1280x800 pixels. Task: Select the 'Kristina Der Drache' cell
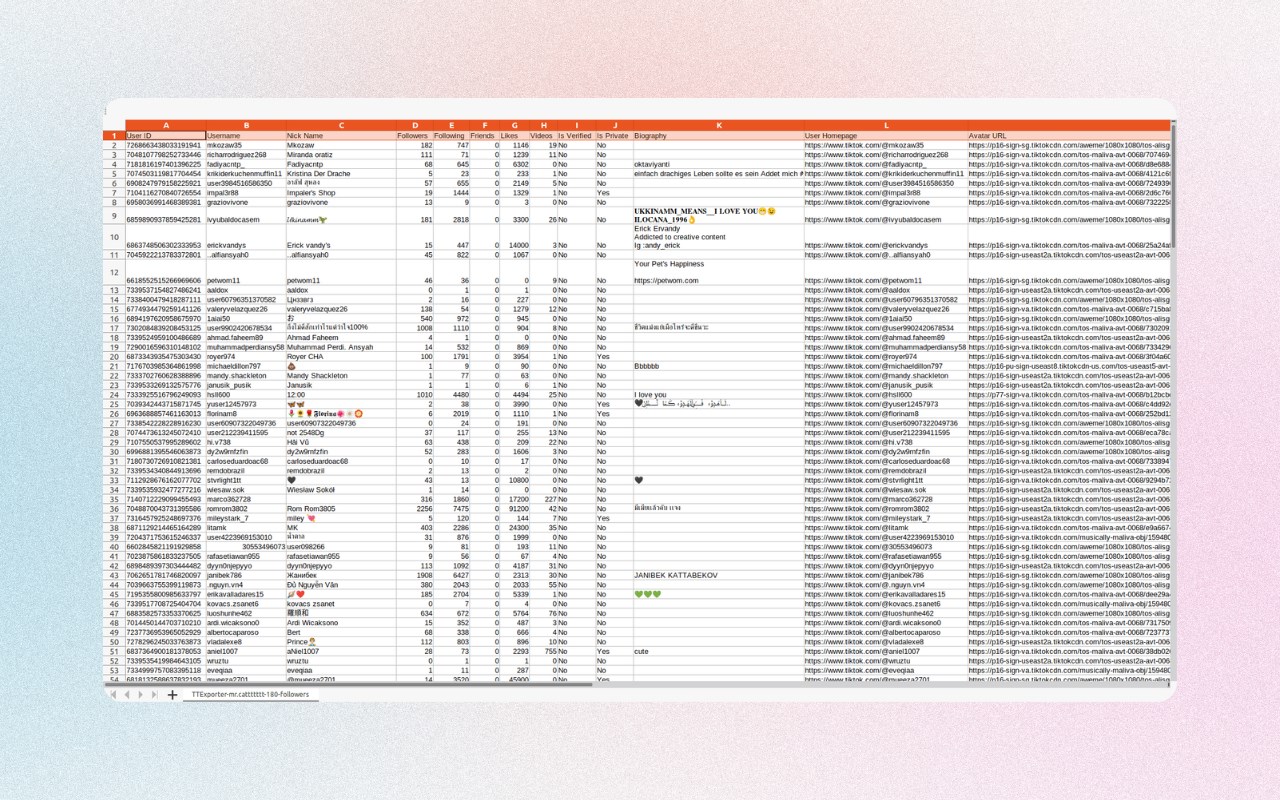tap(340, 174)
